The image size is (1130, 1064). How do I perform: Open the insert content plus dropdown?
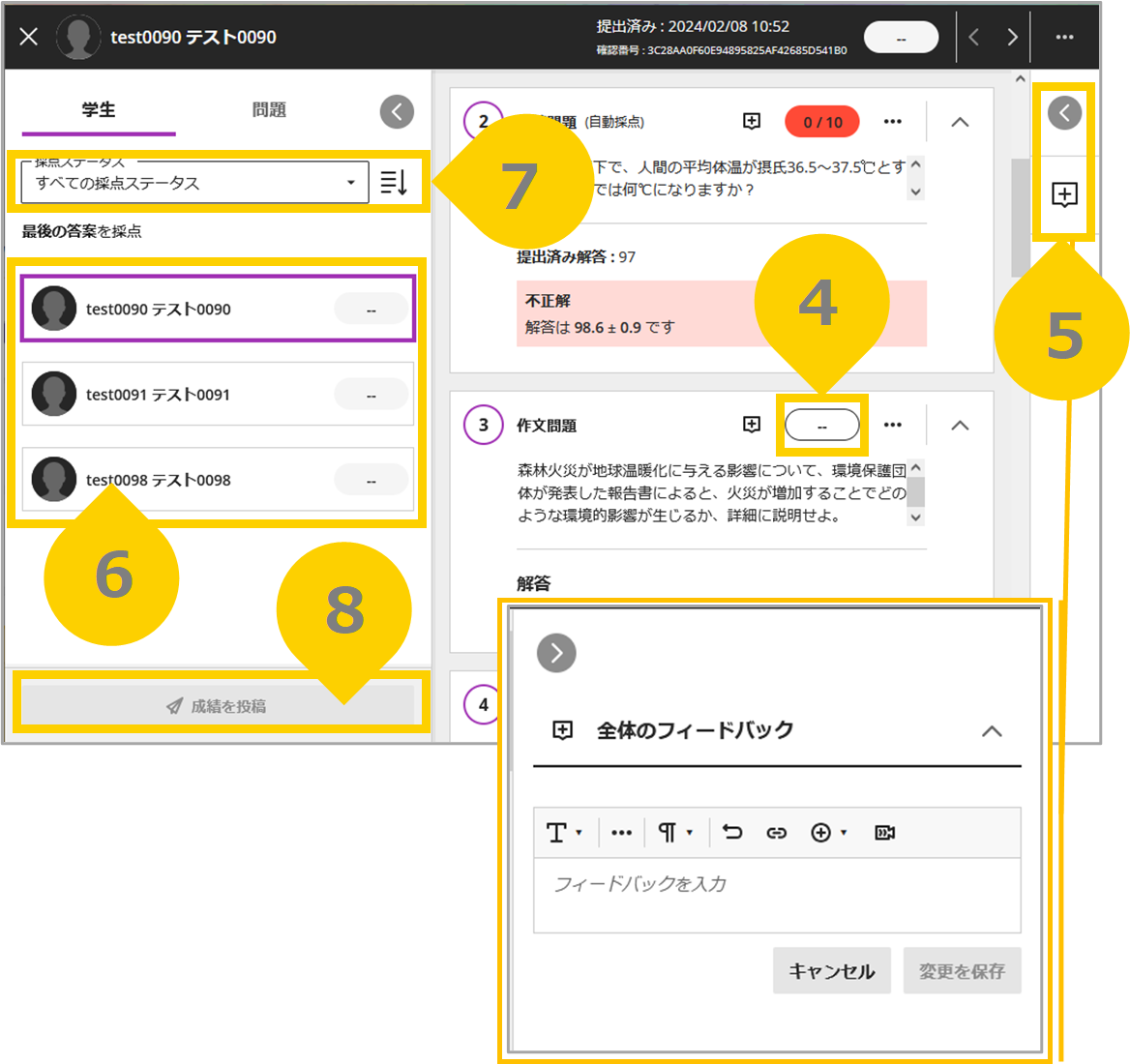829,833
